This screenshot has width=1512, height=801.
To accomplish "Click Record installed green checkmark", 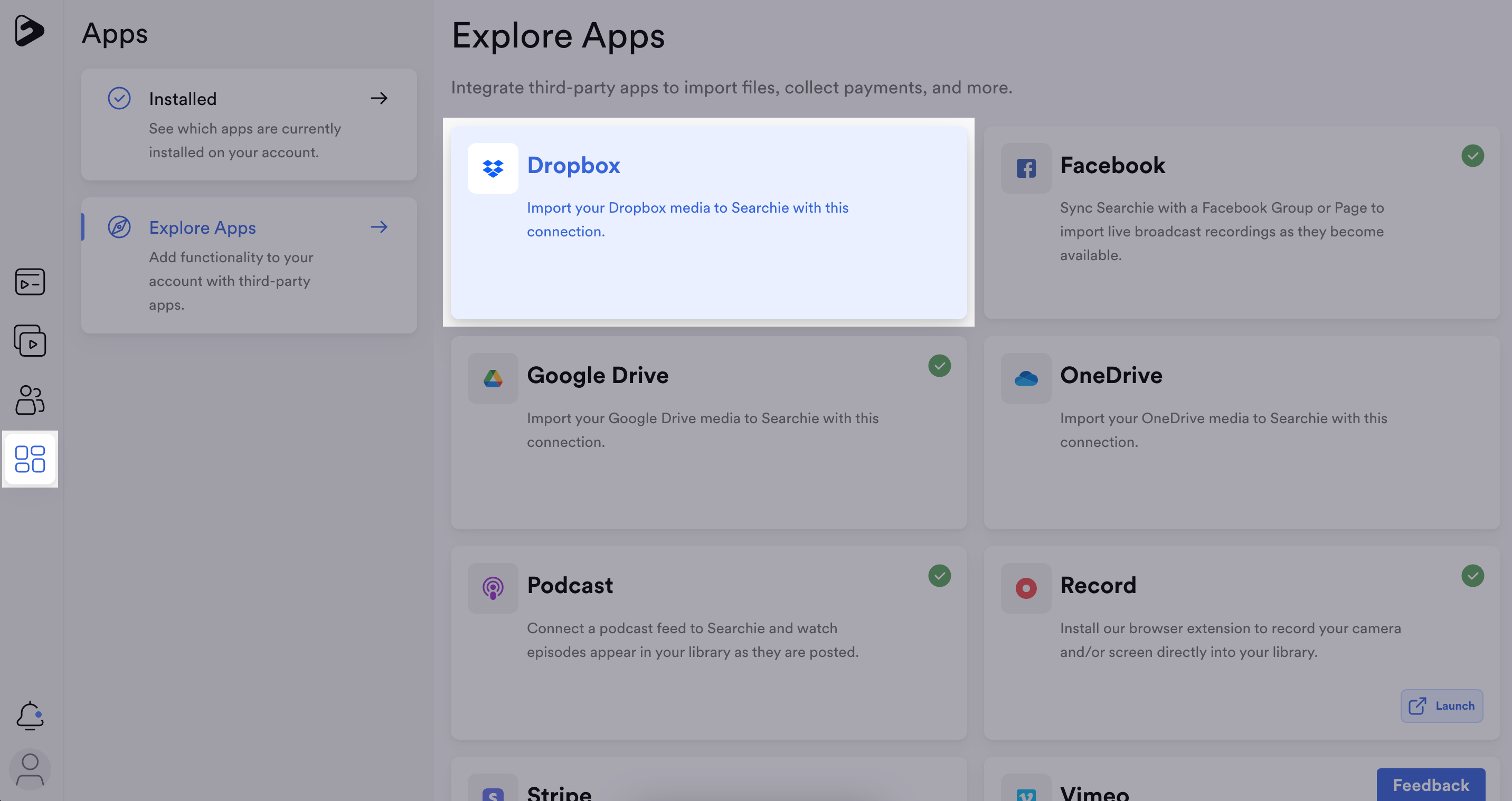I will pyautogui.click(x=1473, y=576).
